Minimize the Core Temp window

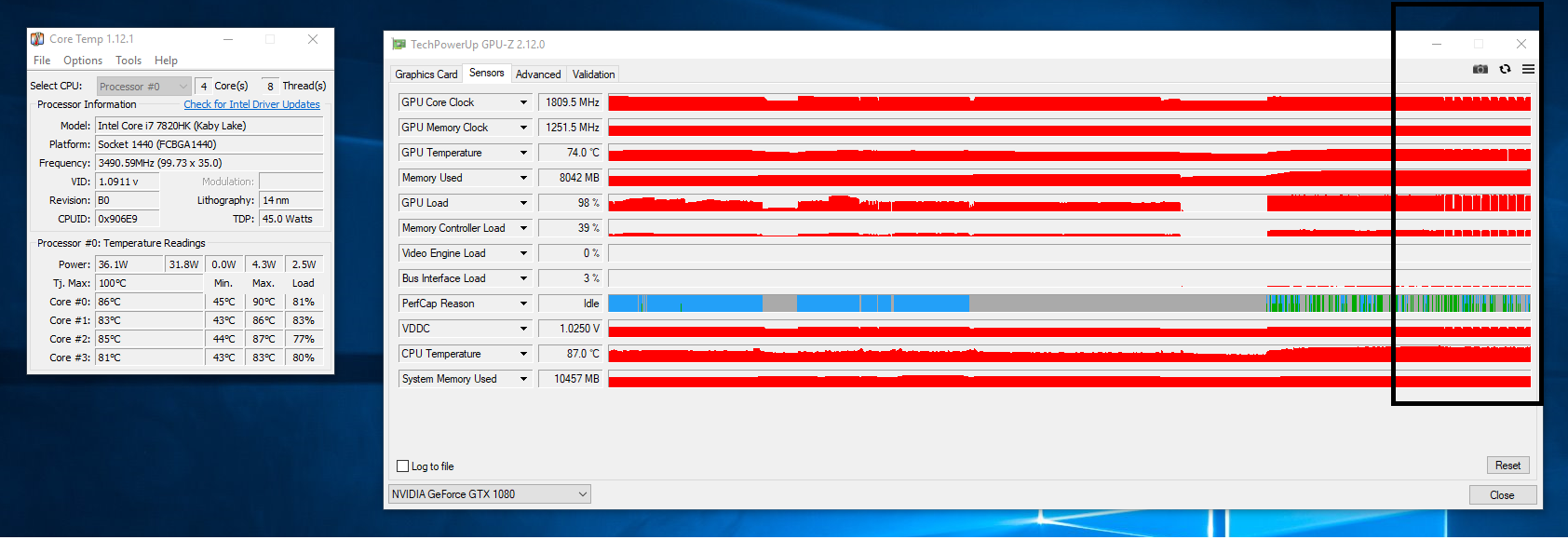228,39
